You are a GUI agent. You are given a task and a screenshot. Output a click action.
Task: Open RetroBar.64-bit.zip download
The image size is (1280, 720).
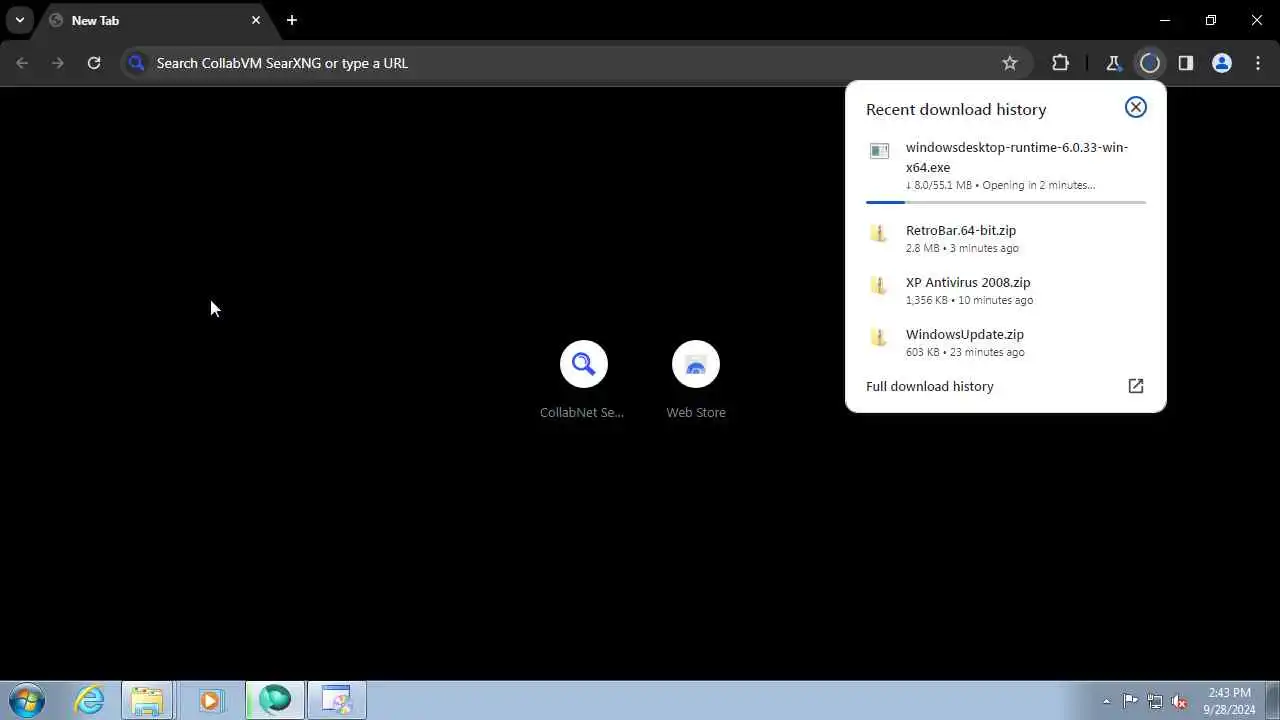(1006, 238)
